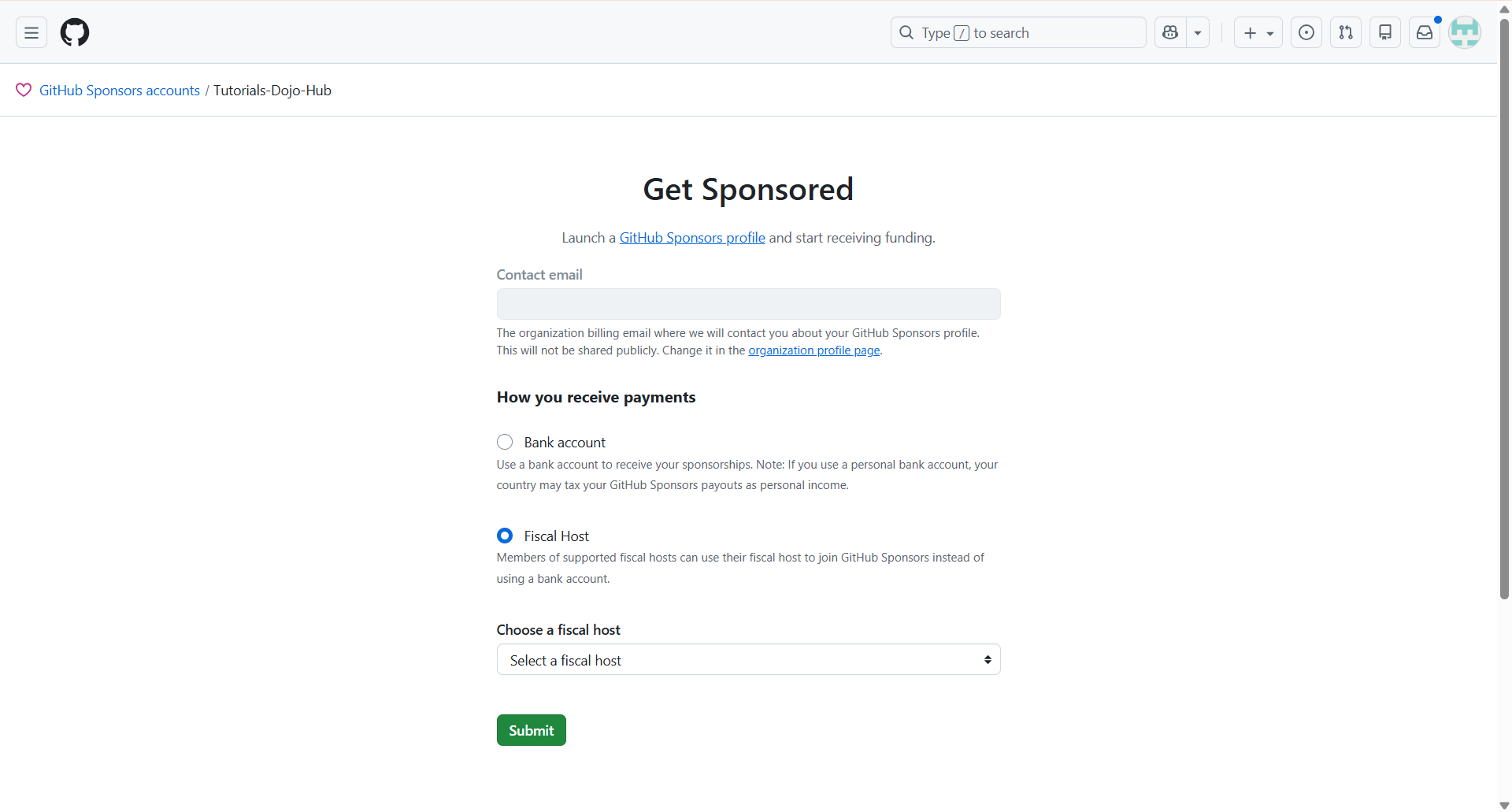This screenshot has width=1512, height=812.
Task: Select the Fiscal Host payment option
Action: [505, 536]
